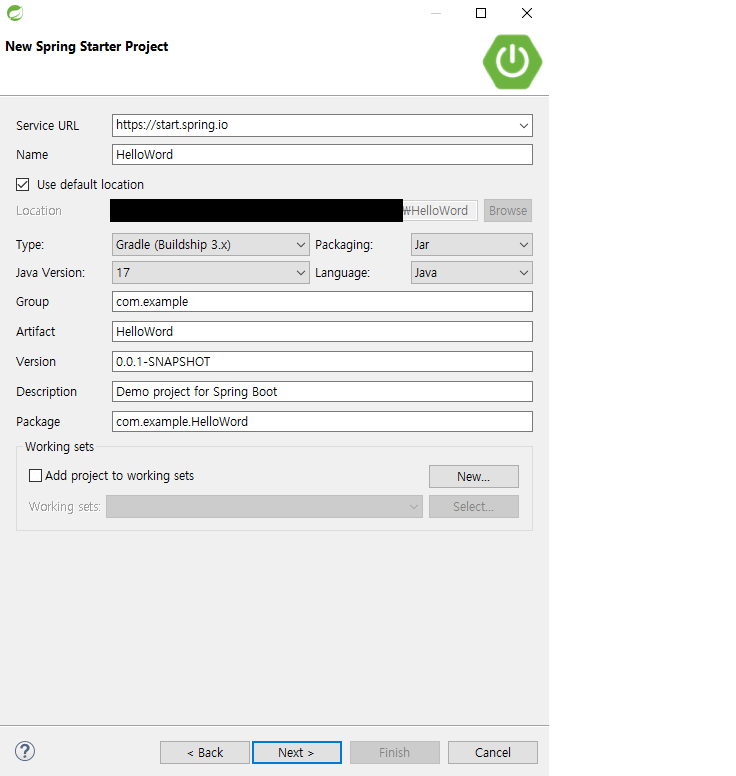Click the New Spring Starter Project heading

[x=87, y=47]
